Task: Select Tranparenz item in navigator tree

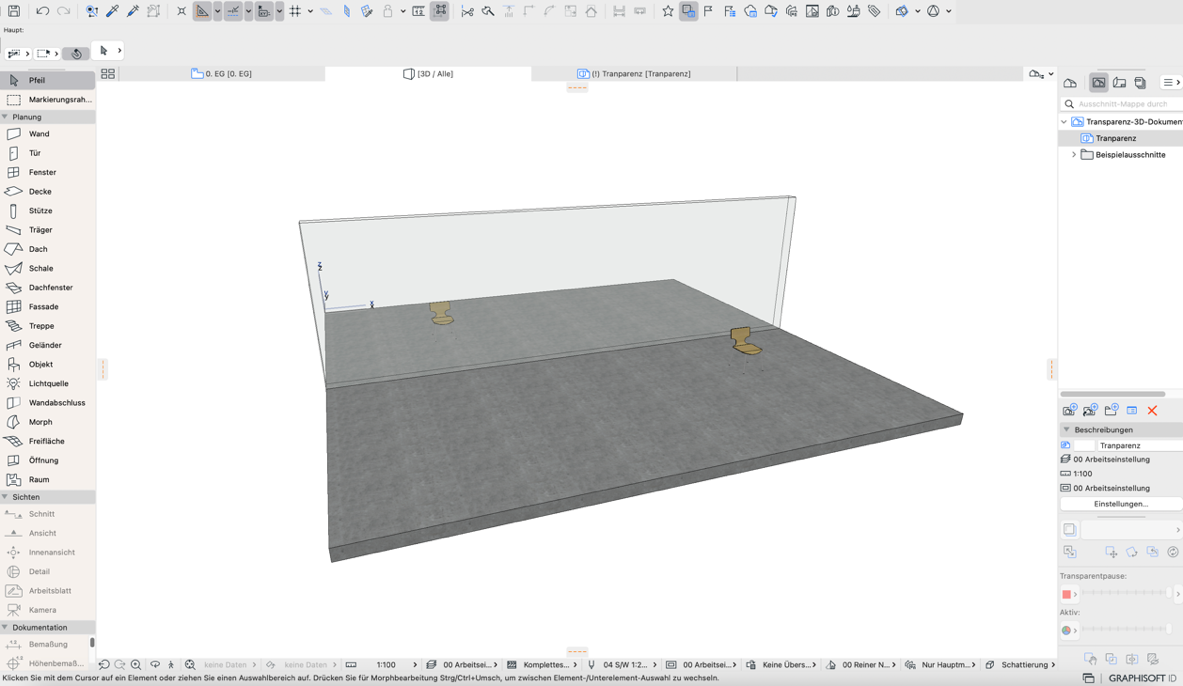Action: click(1115, 138)
